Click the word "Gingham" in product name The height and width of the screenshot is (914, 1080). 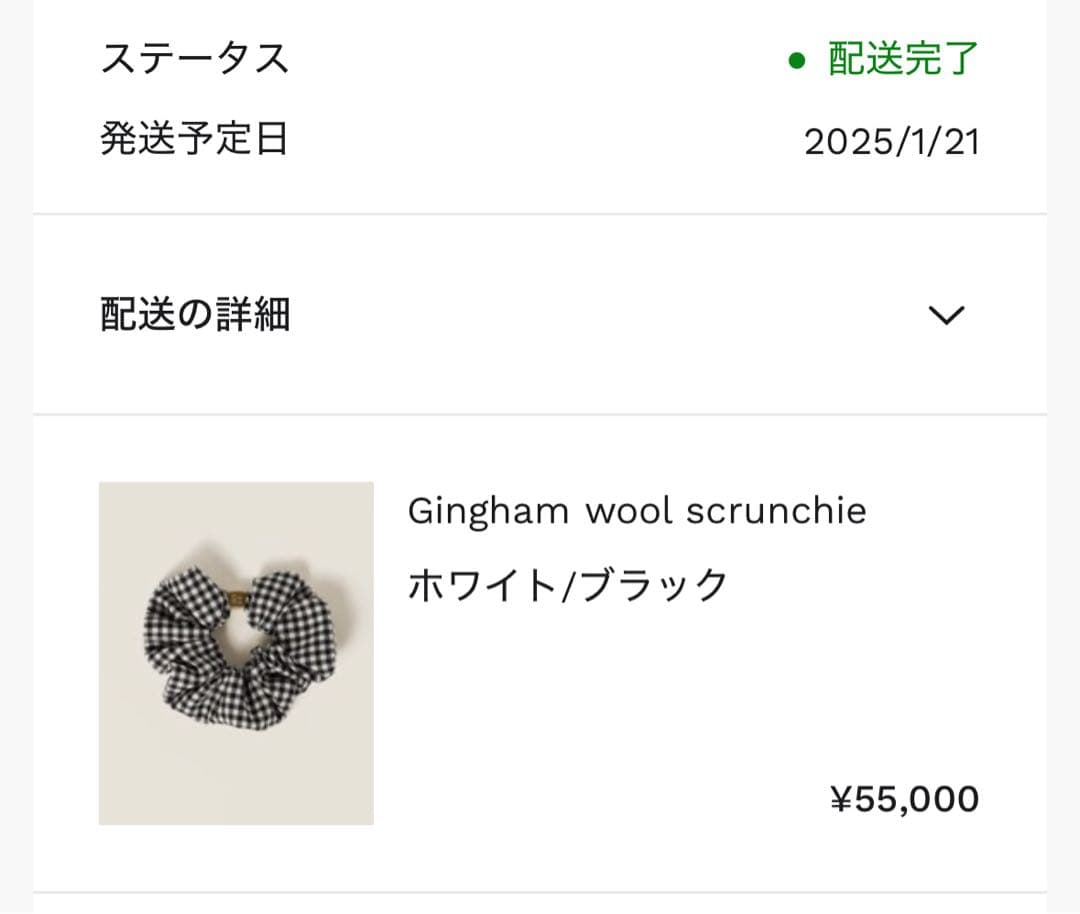point(488,512)
